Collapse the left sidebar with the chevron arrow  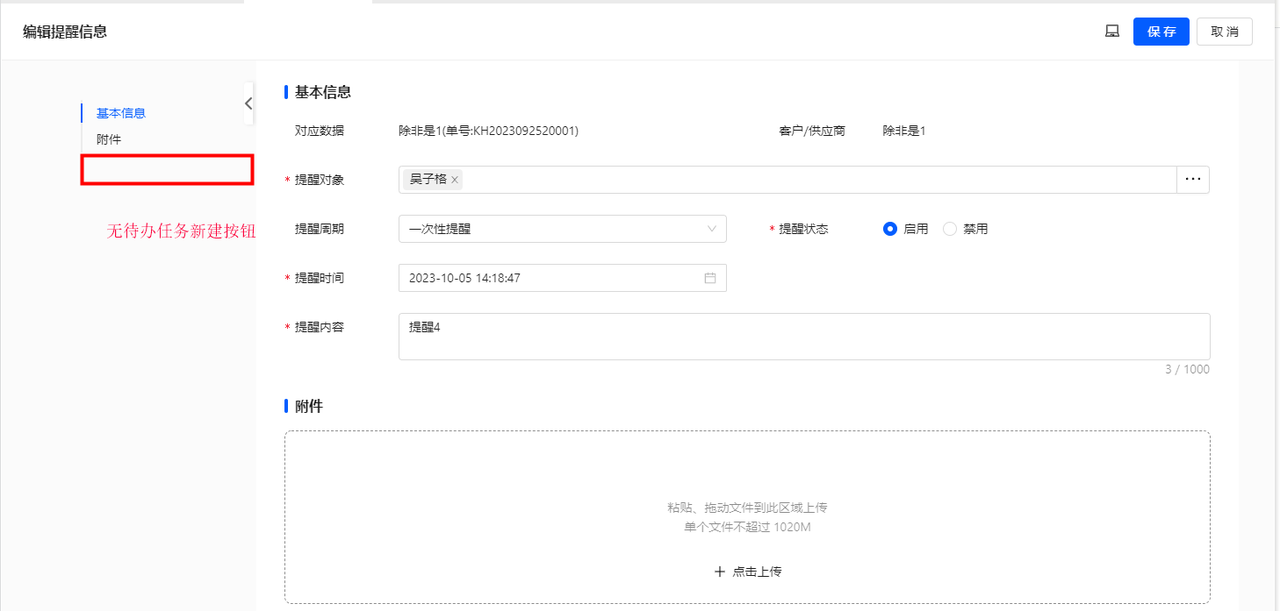coord(248,103)
